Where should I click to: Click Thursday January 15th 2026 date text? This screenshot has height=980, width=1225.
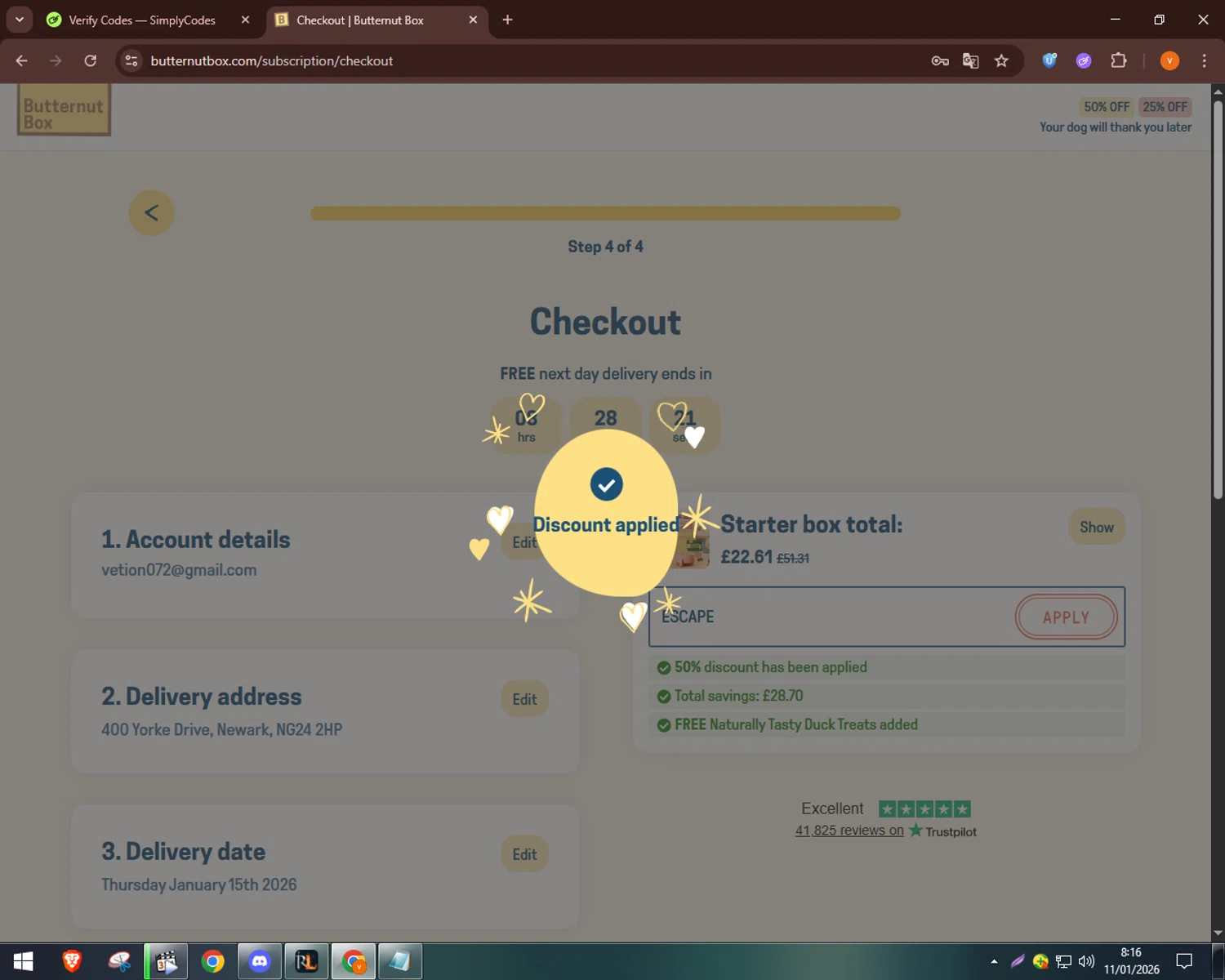tap(198, 884)
